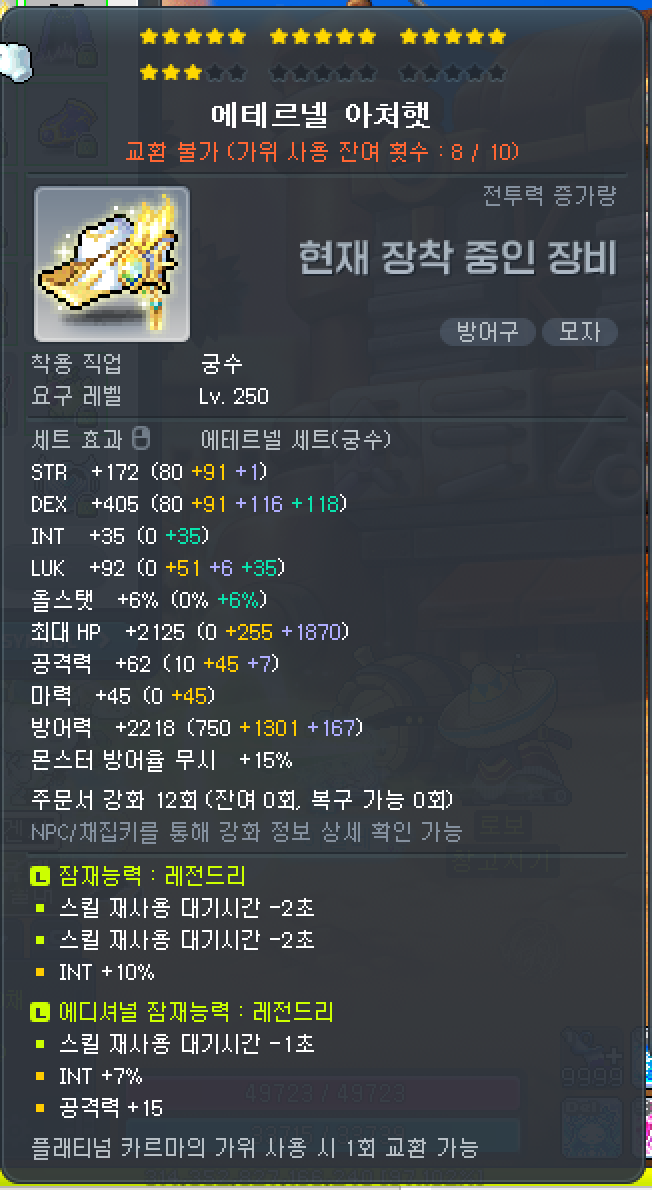Click the Eternal Archer Hat item icon
The height and width of the screenshot is (1190, 652).
pyautogui.click(x=112, y=264)
